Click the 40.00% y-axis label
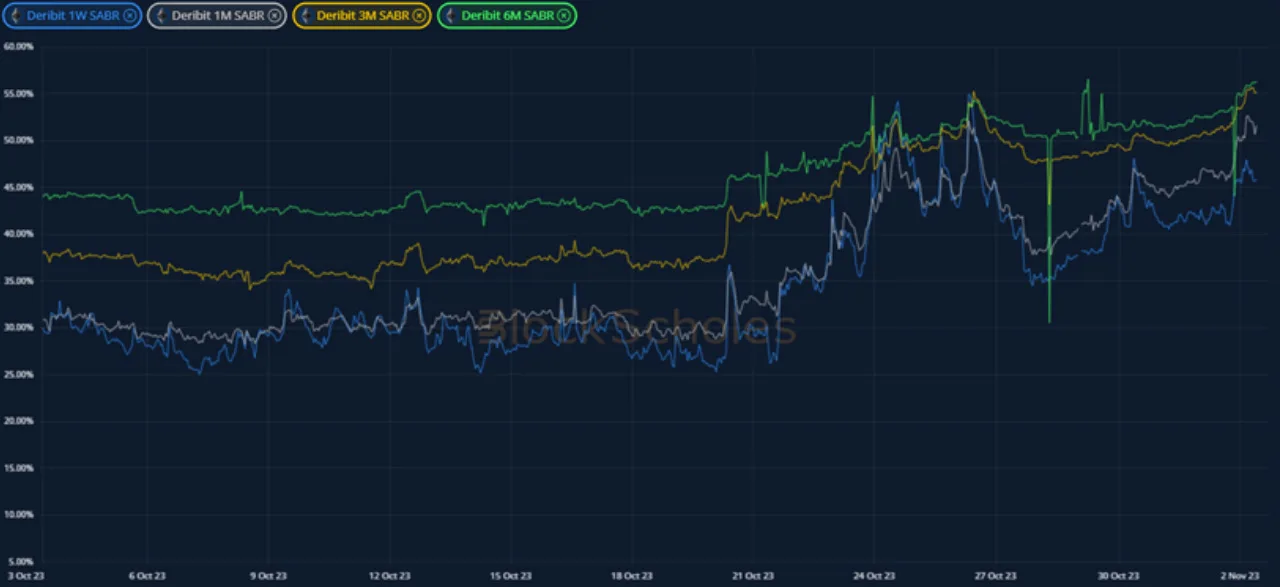1280x587 pixels. coord(18,234)
